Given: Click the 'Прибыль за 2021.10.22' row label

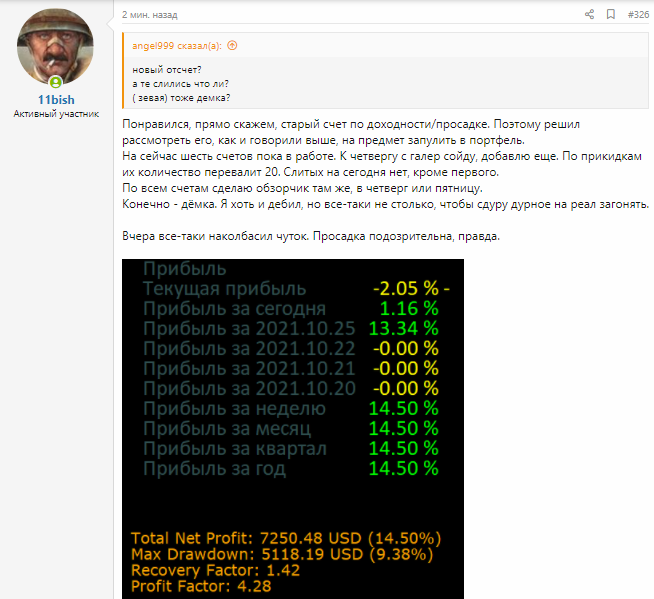Looking at the screenshot, I should click(249, 349).
